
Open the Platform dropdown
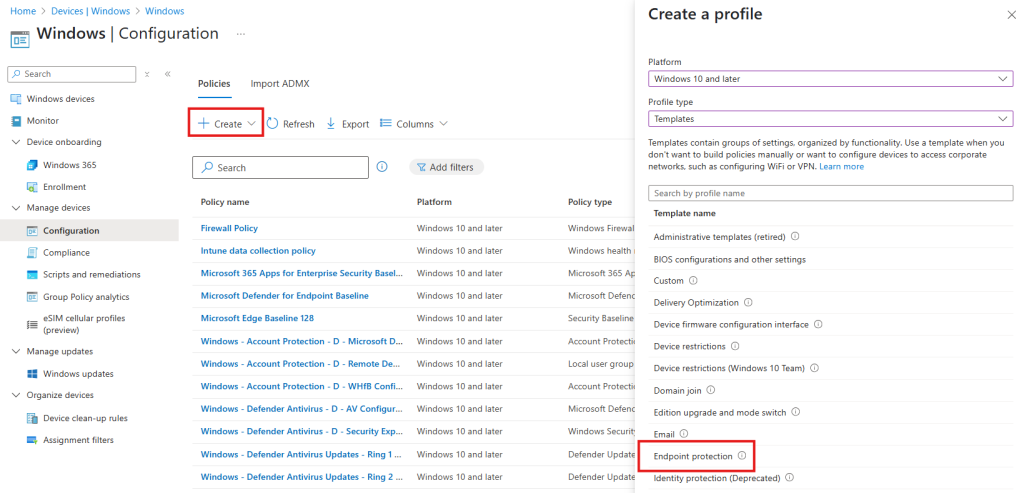[x=831, y=79]
